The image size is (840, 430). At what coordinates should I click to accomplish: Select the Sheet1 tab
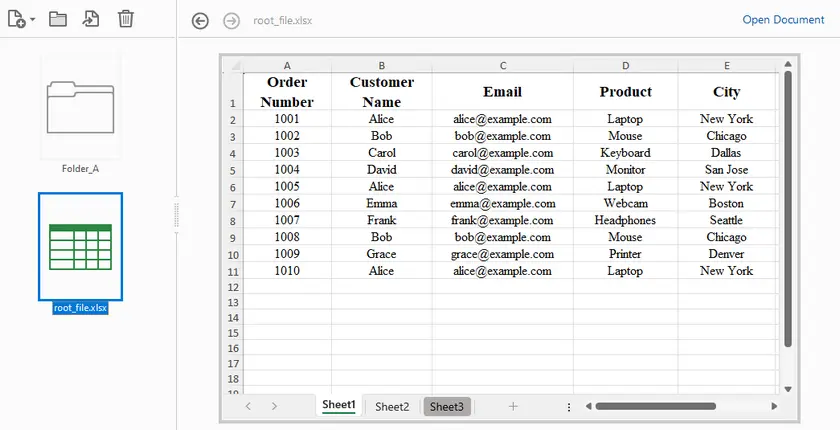click(338, 406)
